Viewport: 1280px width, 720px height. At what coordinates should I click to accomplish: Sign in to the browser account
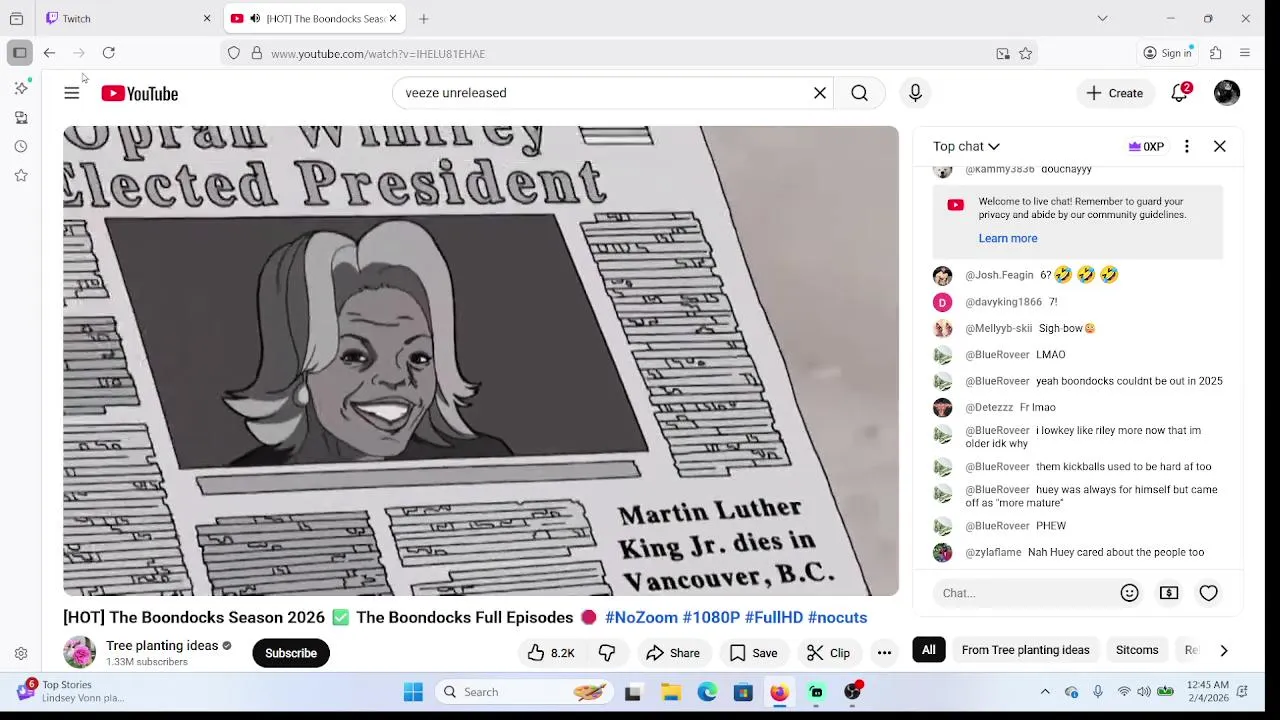tap(1168, 53)
